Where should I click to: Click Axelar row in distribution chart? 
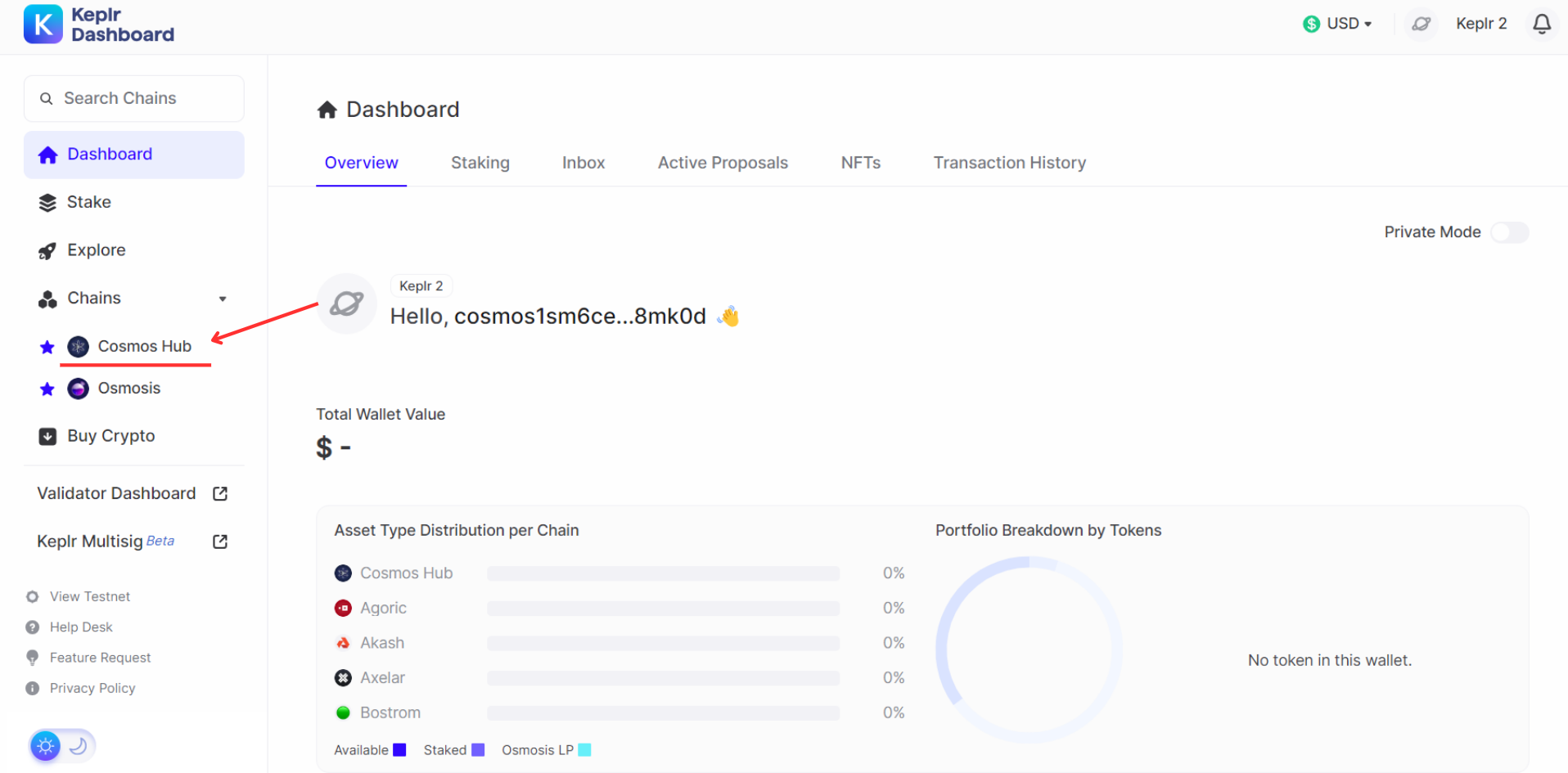pyautogui.click(x=620, y=678)
